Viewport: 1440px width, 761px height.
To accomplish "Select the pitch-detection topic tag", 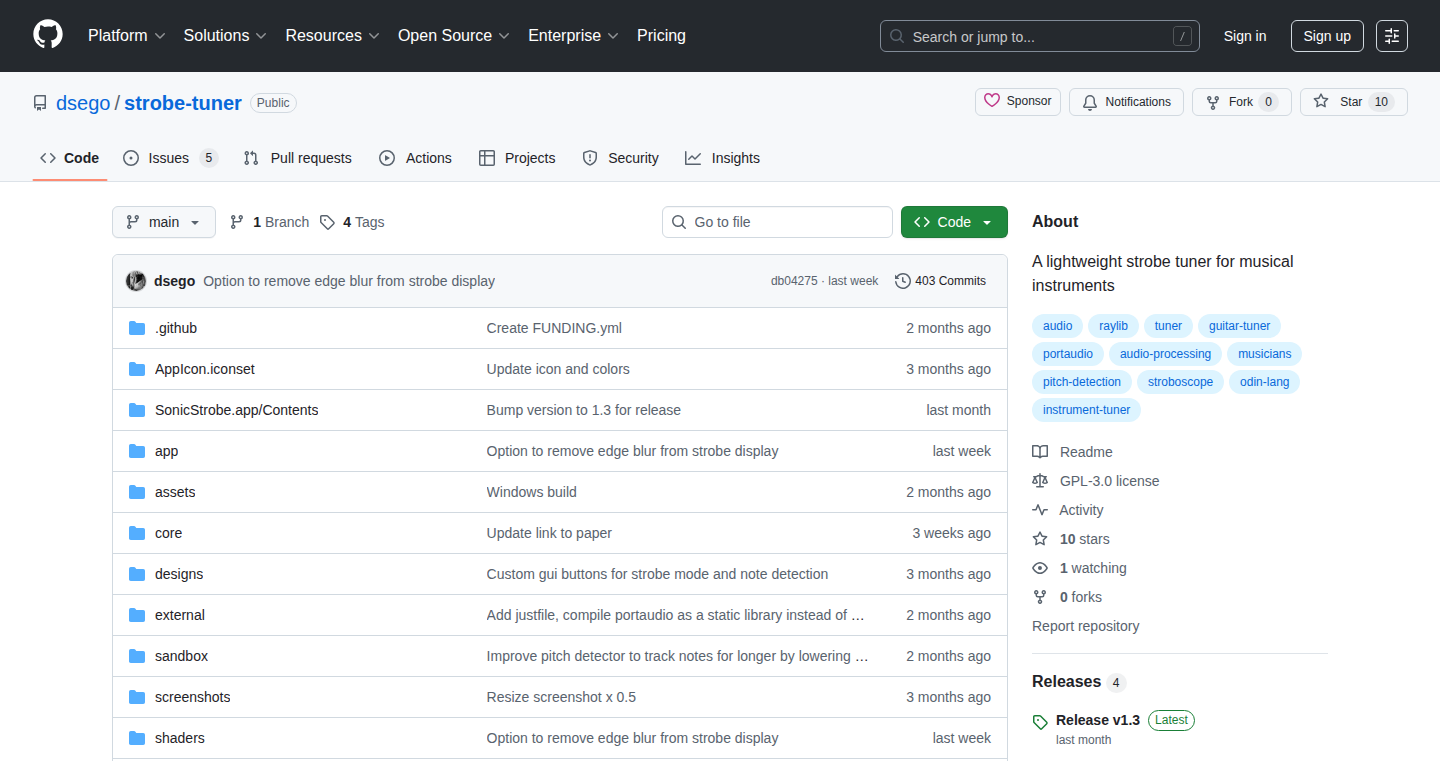I will (1082, 382).
